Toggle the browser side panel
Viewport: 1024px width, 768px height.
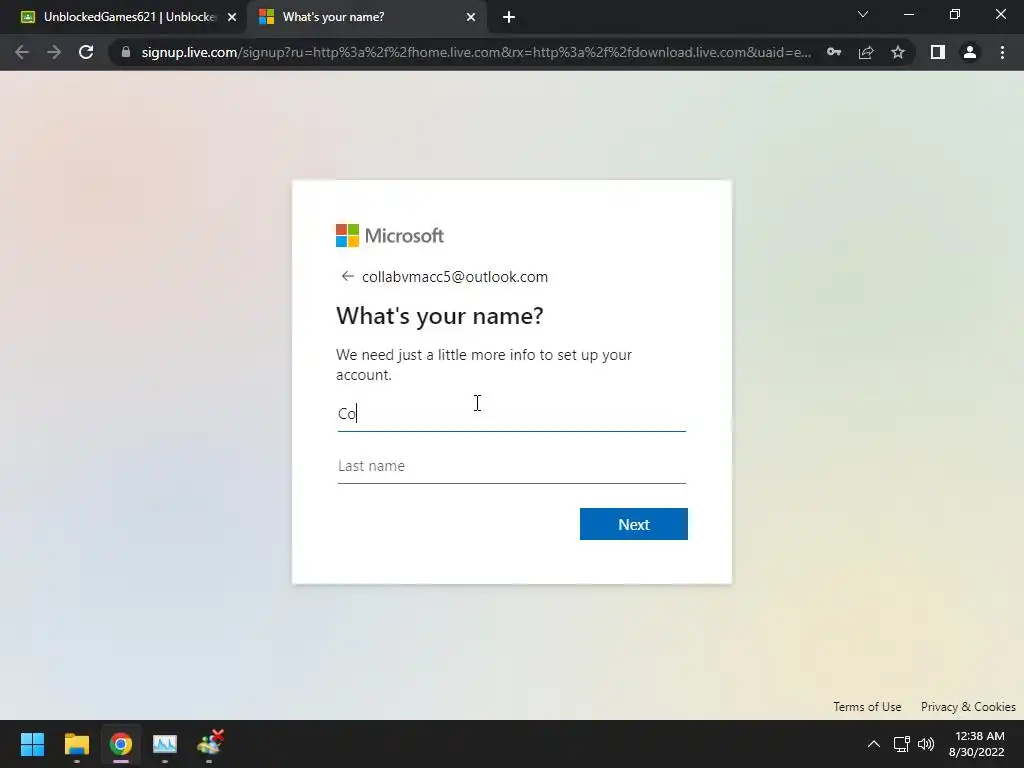938,52
